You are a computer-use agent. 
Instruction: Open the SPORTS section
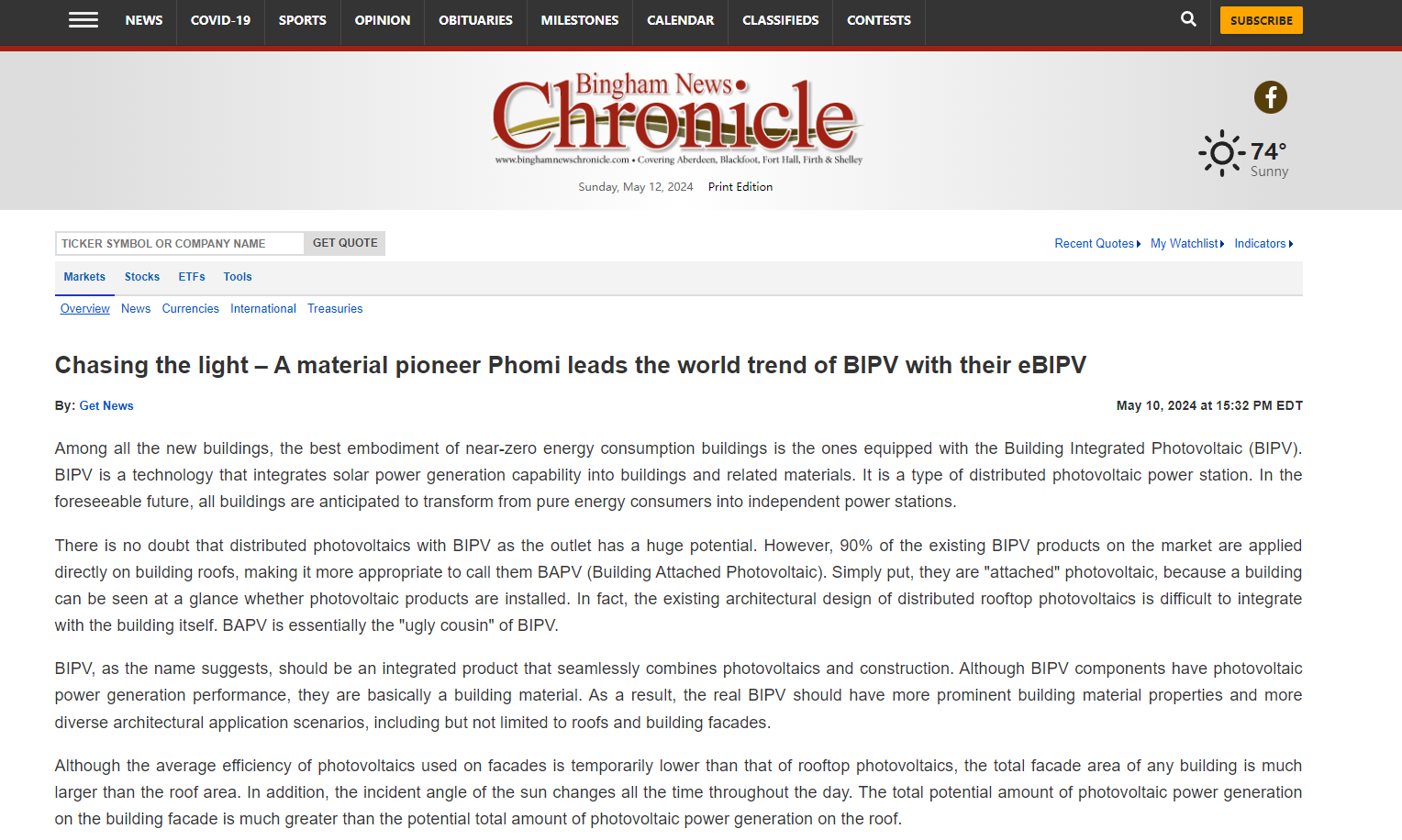(303, 20)
